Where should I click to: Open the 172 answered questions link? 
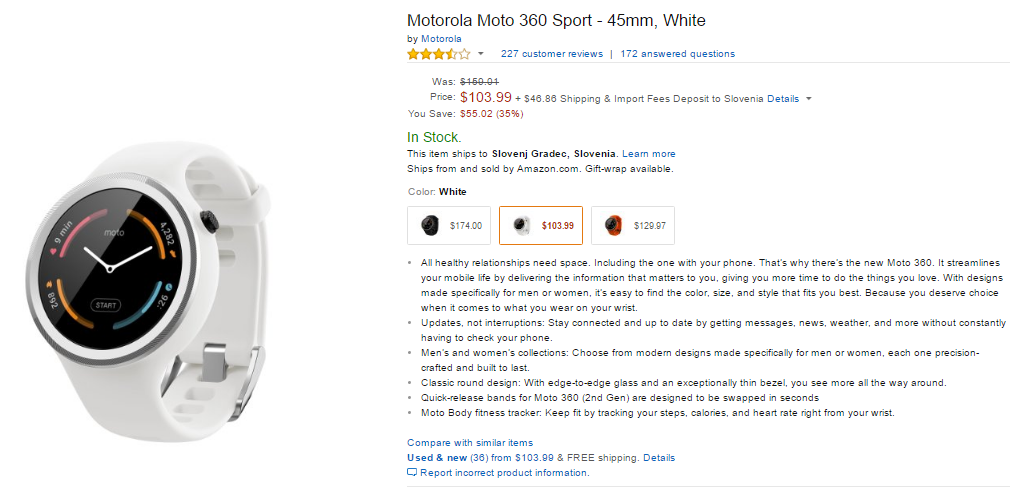click(677, 54)
